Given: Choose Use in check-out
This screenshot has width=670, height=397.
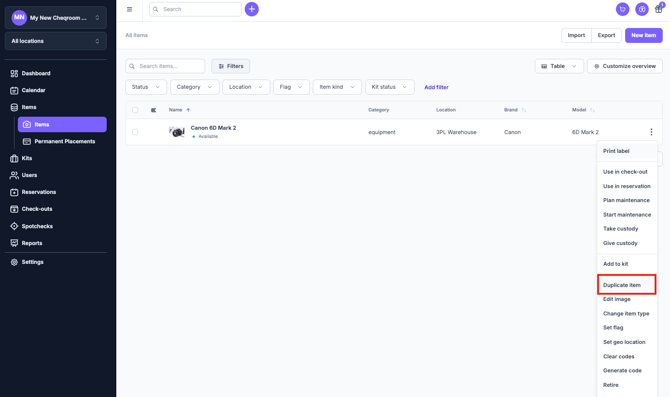Looking at the screenshot, I should point(626,172).
